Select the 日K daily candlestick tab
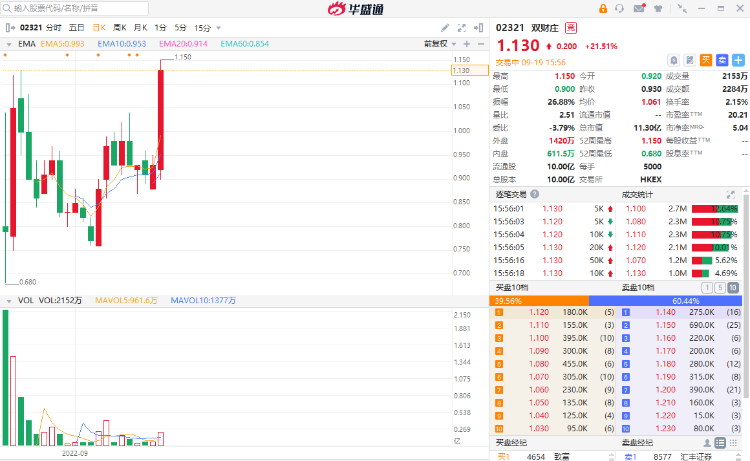 coord(99,28)
